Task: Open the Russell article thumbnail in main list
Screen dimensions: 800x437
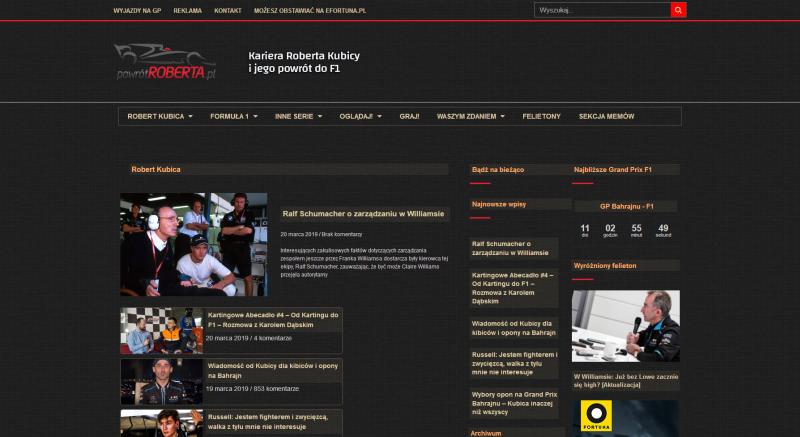Action: click(x=161, y=423)
